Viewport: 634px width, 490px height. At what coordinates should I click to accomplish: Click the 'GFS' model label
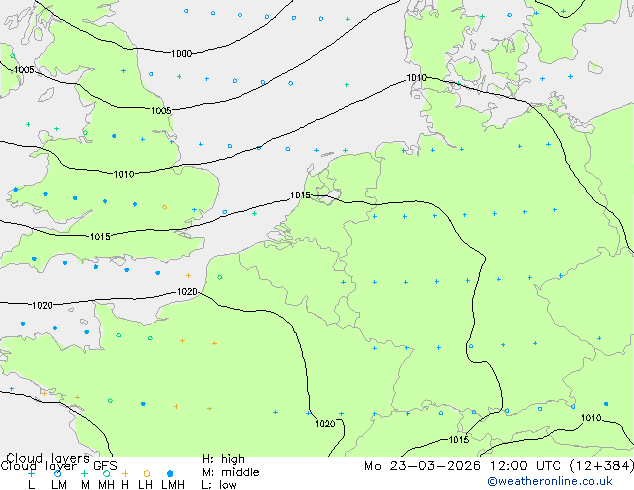105,466
